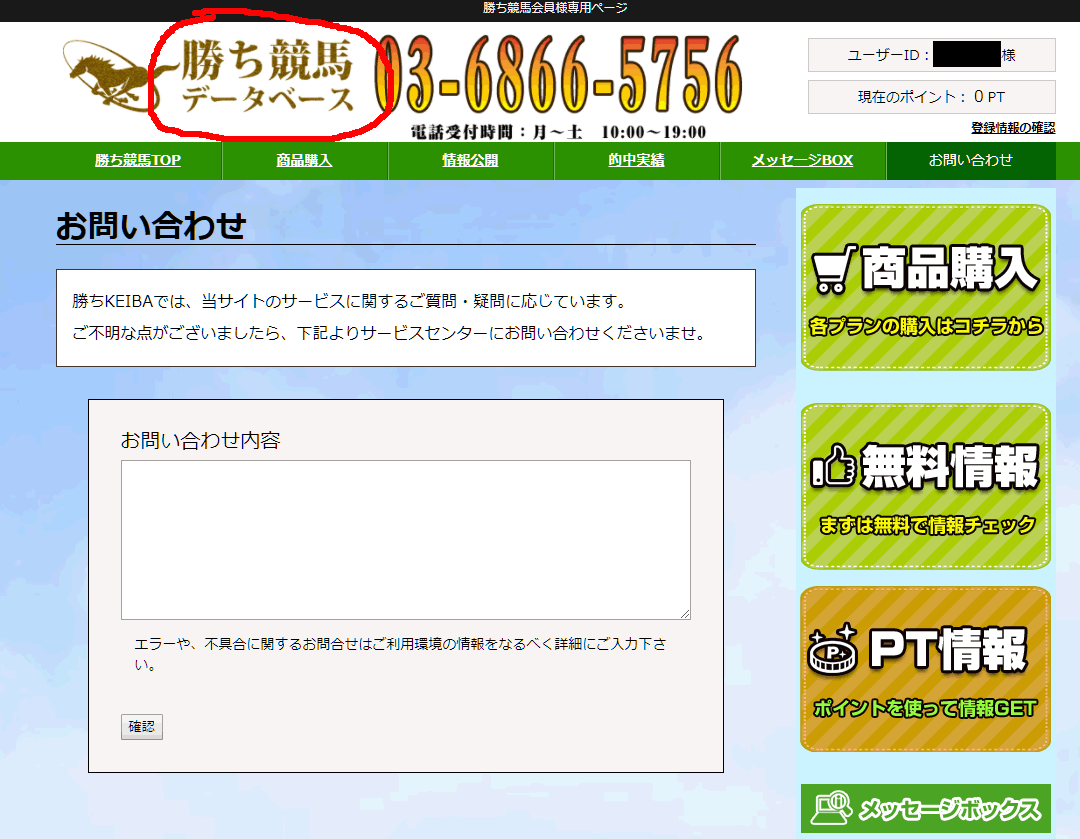Select the 勝ち競馬TOP navigation tab
Viewport: 1080px width, 839px height.
pos(138,160)
